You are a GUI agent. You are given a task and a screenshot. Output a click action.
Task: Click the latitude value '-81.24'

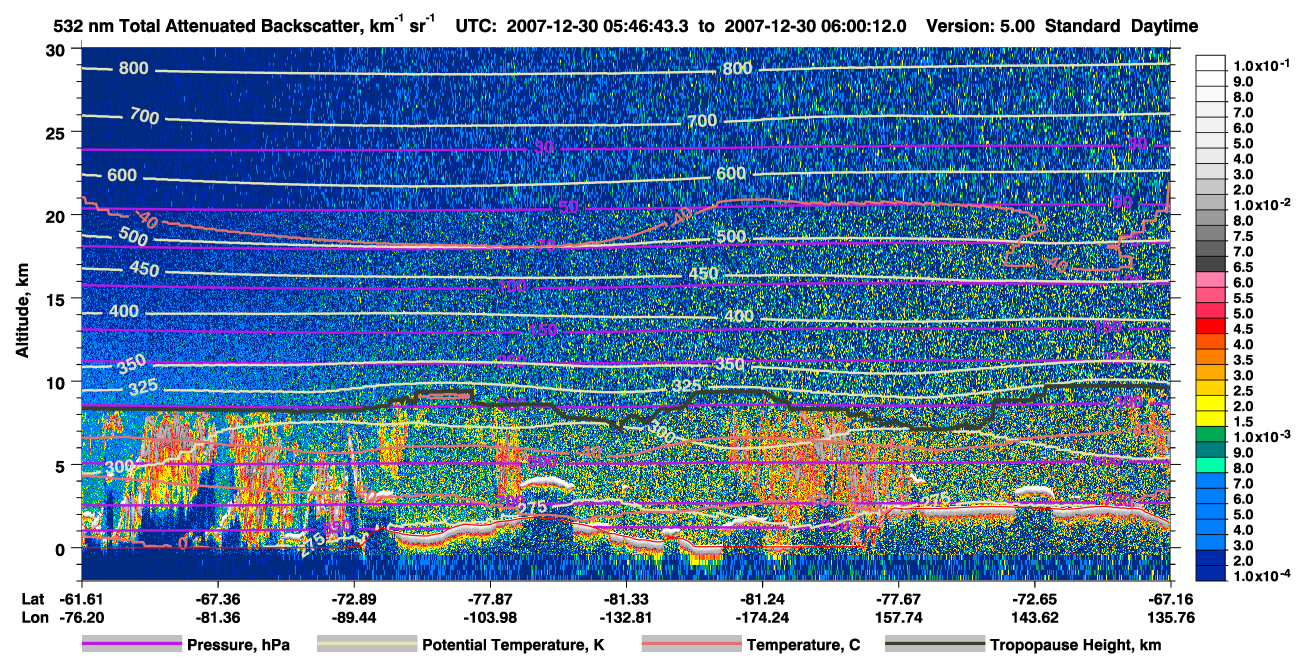click(762, 599)
